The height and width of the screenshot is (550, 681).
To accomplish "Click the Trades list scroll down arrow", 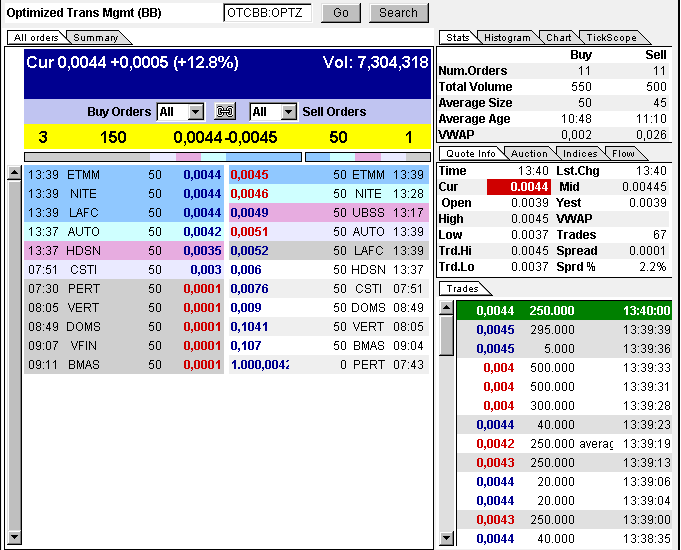I will [x=446, y=540].
